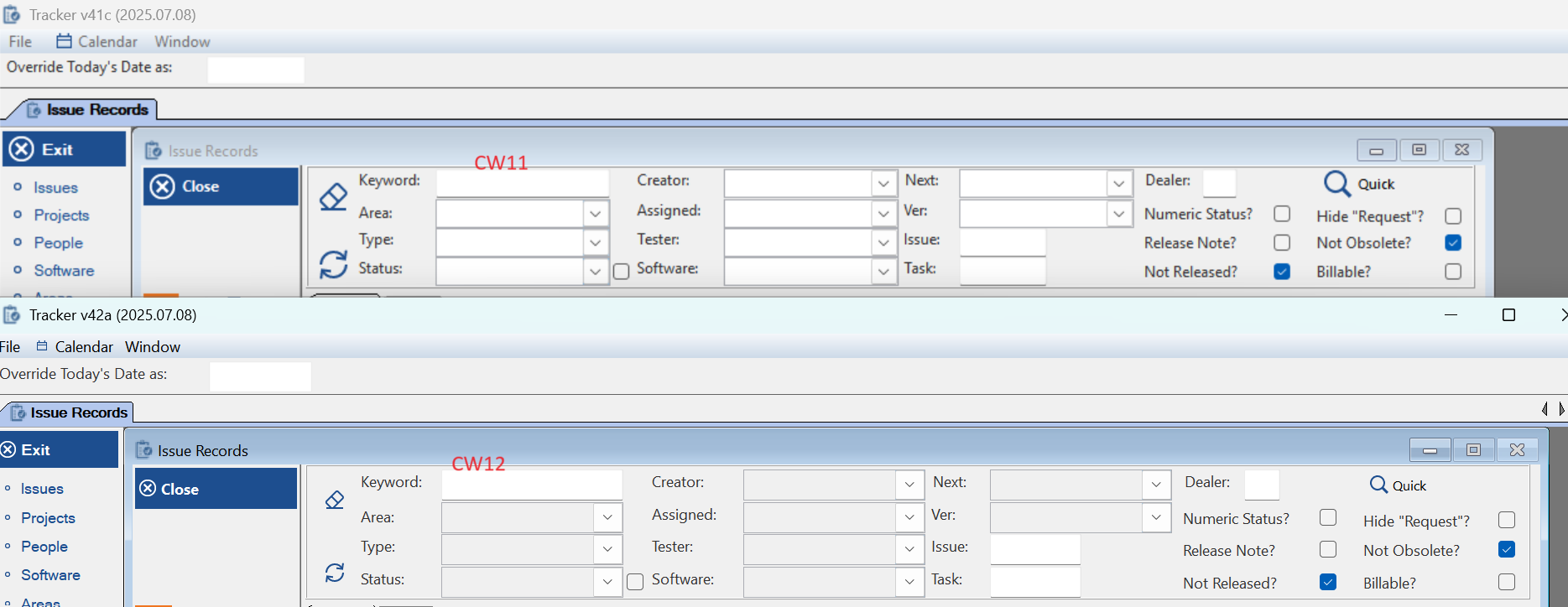The width and height of the screenshot is (1568, 607).
Task: Uncheck Not Obsolete? checkbox in Tracker v42a
Action: [x=1506, y=550]
